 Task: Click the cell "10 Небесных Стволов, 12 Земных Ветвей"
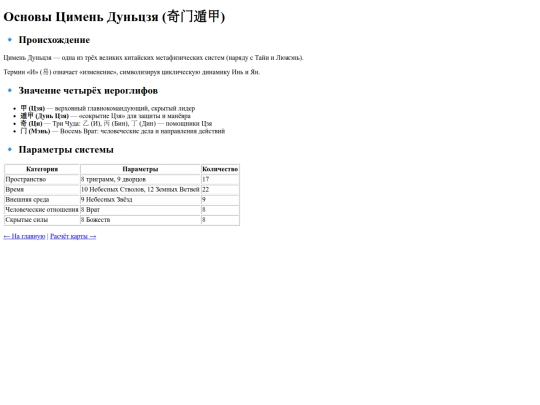[140, 189]
